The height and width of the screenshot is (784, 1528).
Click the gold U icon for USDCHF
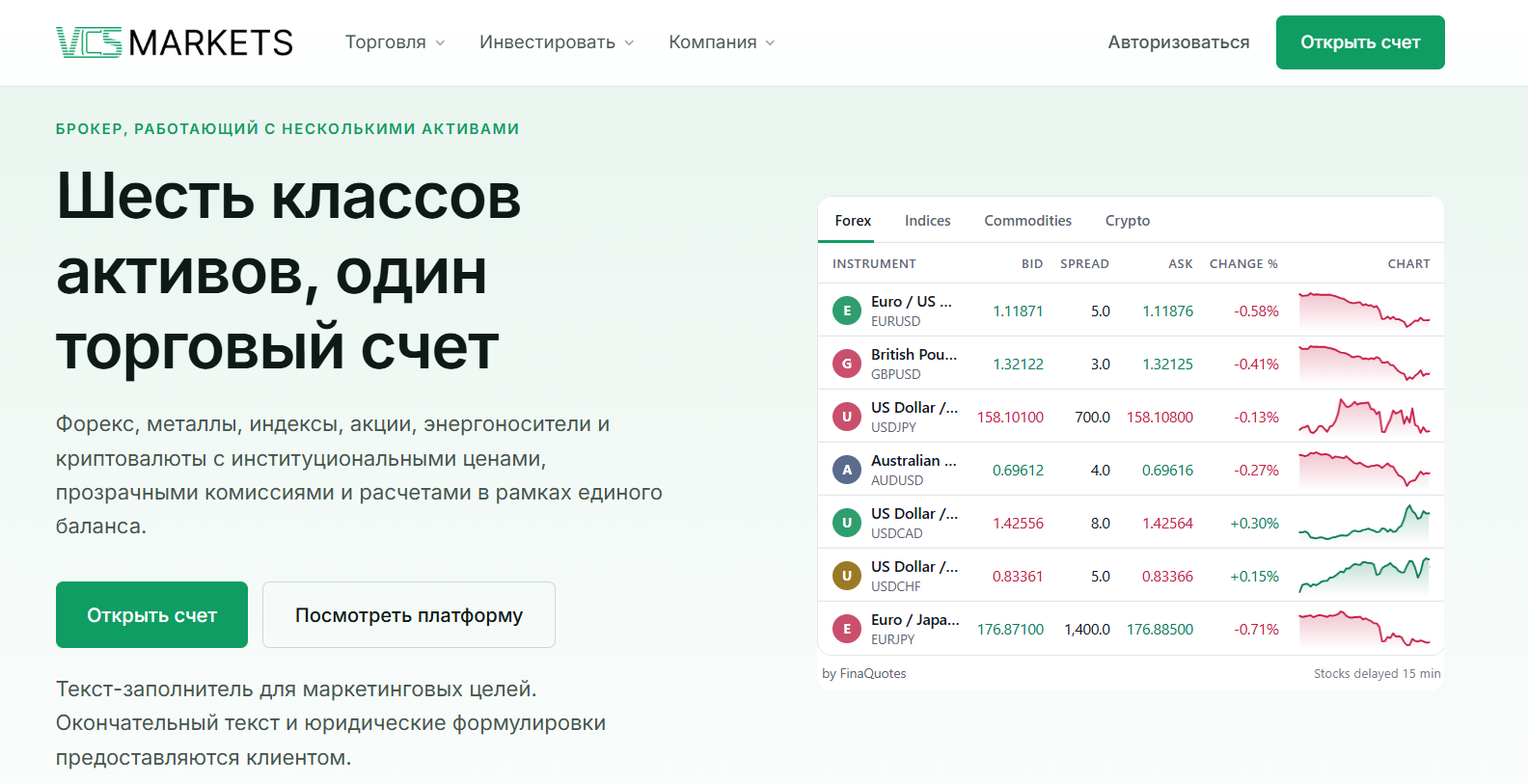(x=847, y=576)
